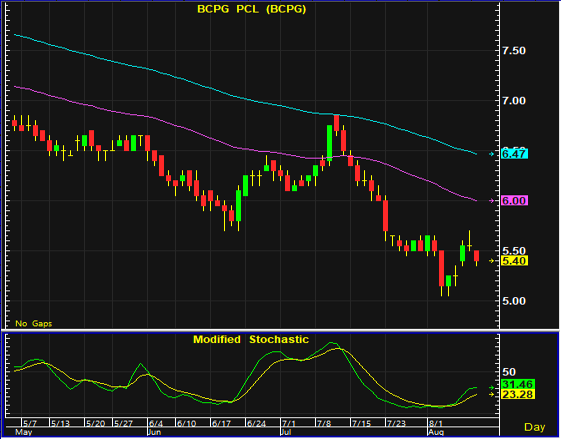Click the Modified Stochastic indicator title
Image resolution: width=561 pixels, height=439 pixels.
(251, 339)
